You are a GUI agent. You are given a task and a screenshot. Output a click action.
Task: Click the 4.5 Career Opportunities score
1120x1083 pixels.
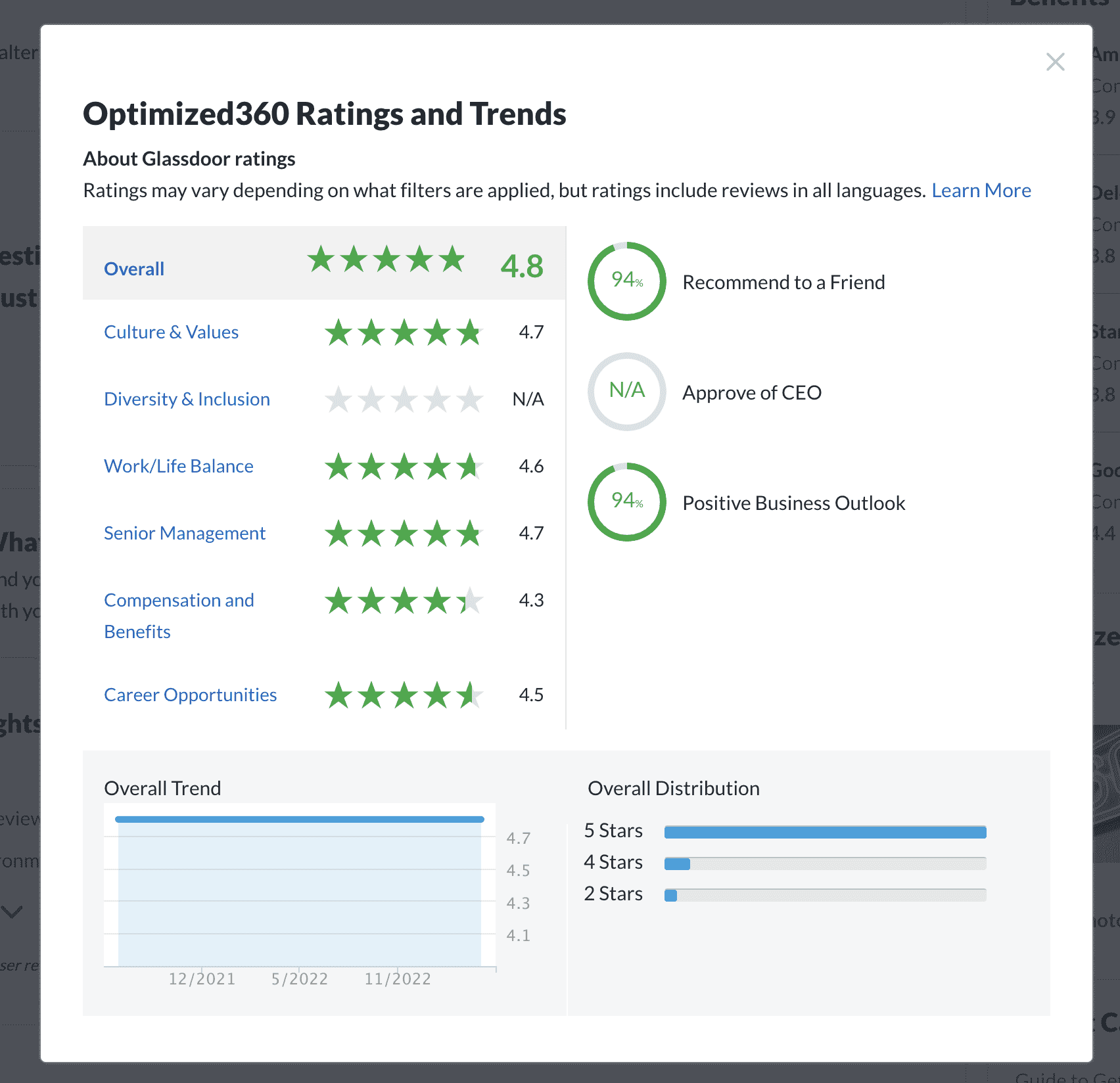tap(531, 695)
